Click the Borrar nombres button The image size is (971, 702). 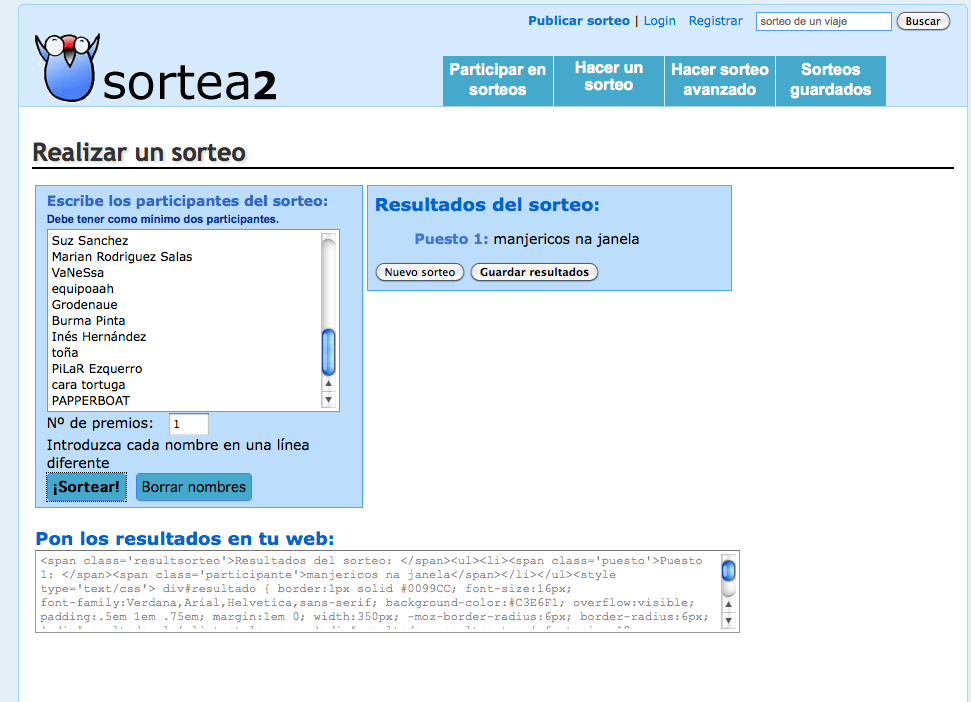pos(194,487)
